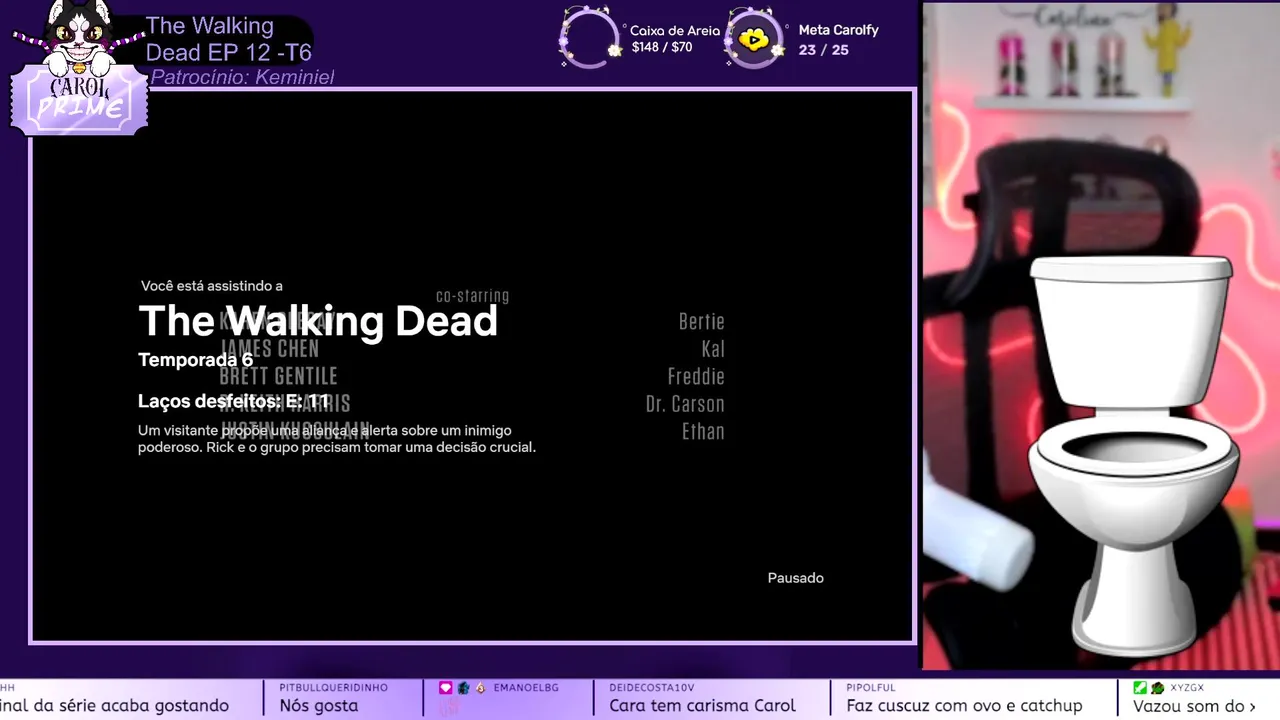Click the 'The Walking Dead' show title
The width and height of the screenshot is (1280, 720).
point(318,320)
